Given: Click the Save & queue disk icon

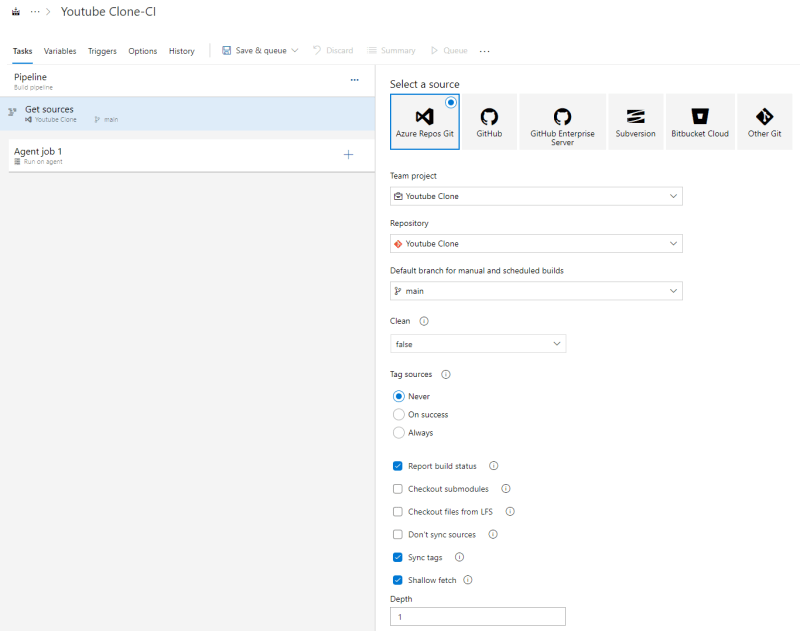Looking at the screenshot, I should [x=226, y=51].
